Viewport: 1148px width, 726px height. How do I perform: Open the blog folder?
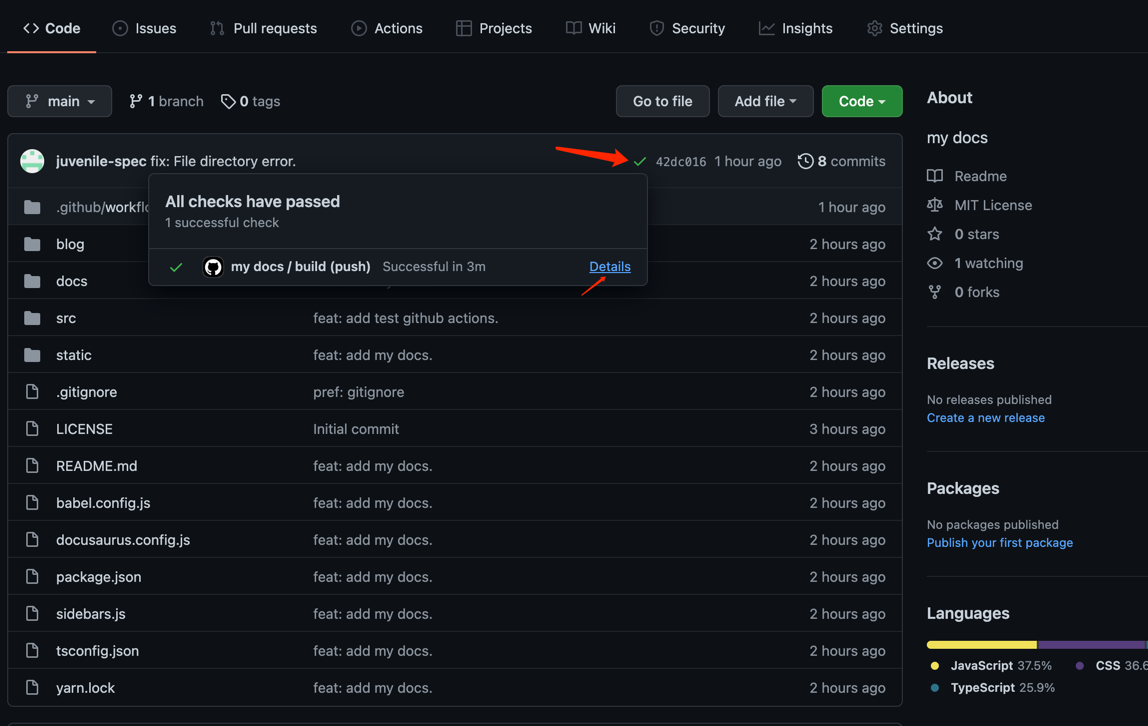(70, 244)
